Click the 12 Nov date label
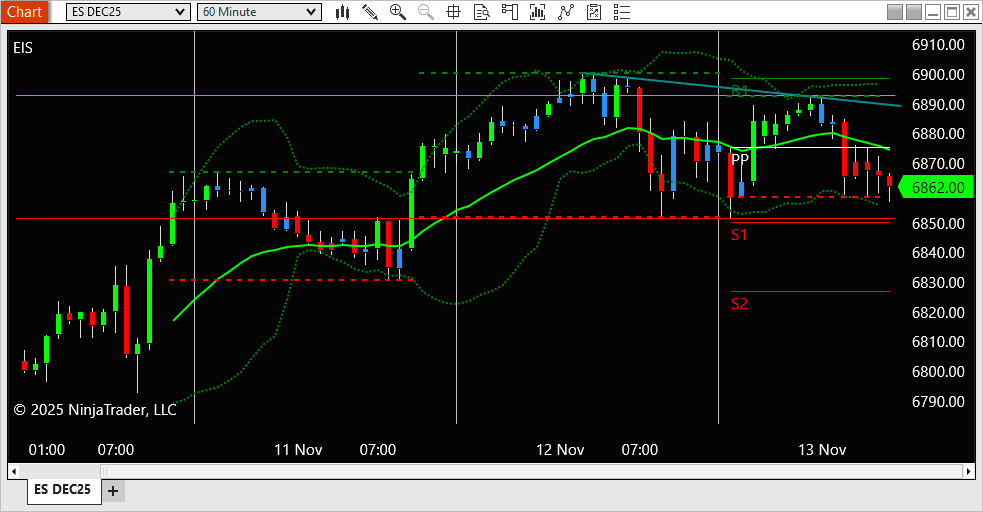Screen dimensions: 983x512 pos(560,450)
